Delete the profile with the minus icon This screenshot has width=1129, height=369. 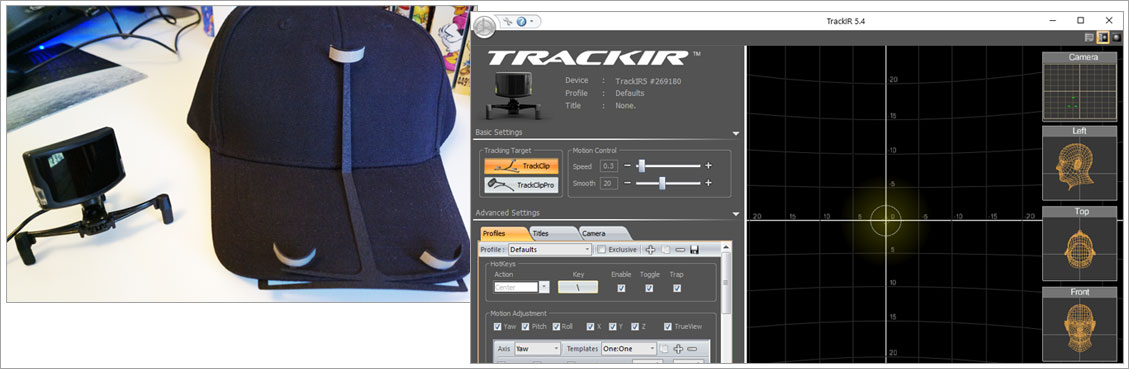[x=680, y=249]
